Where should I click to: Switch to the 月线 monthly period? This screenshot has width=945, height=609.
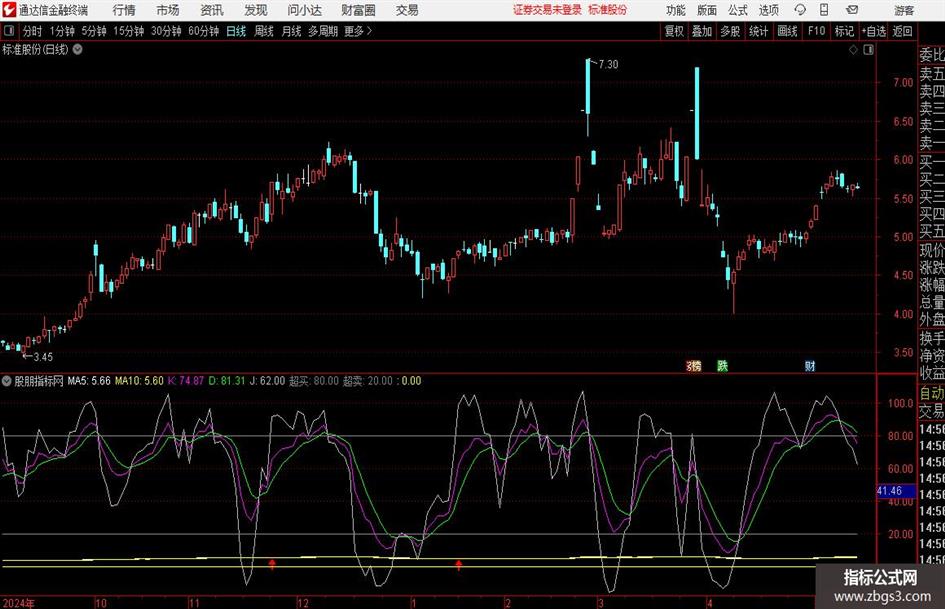click(x=292, y=31)
